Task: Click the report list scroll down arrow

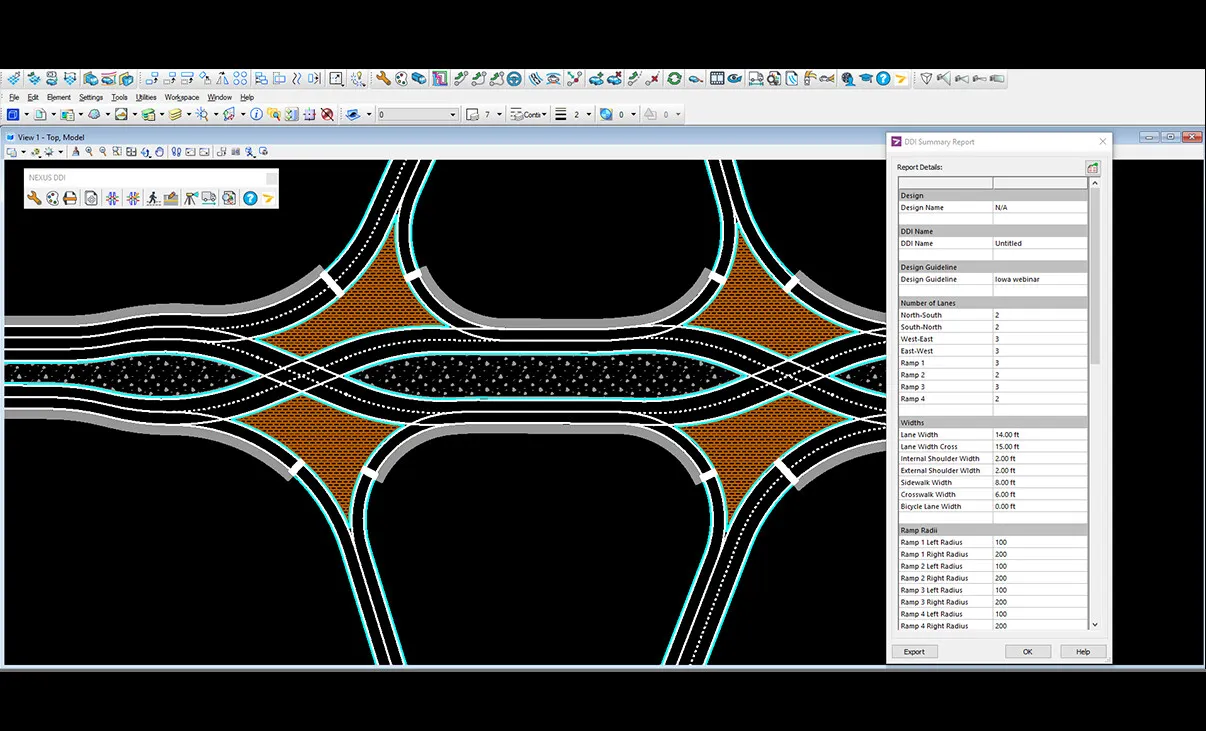Action: coord(1095,624)
